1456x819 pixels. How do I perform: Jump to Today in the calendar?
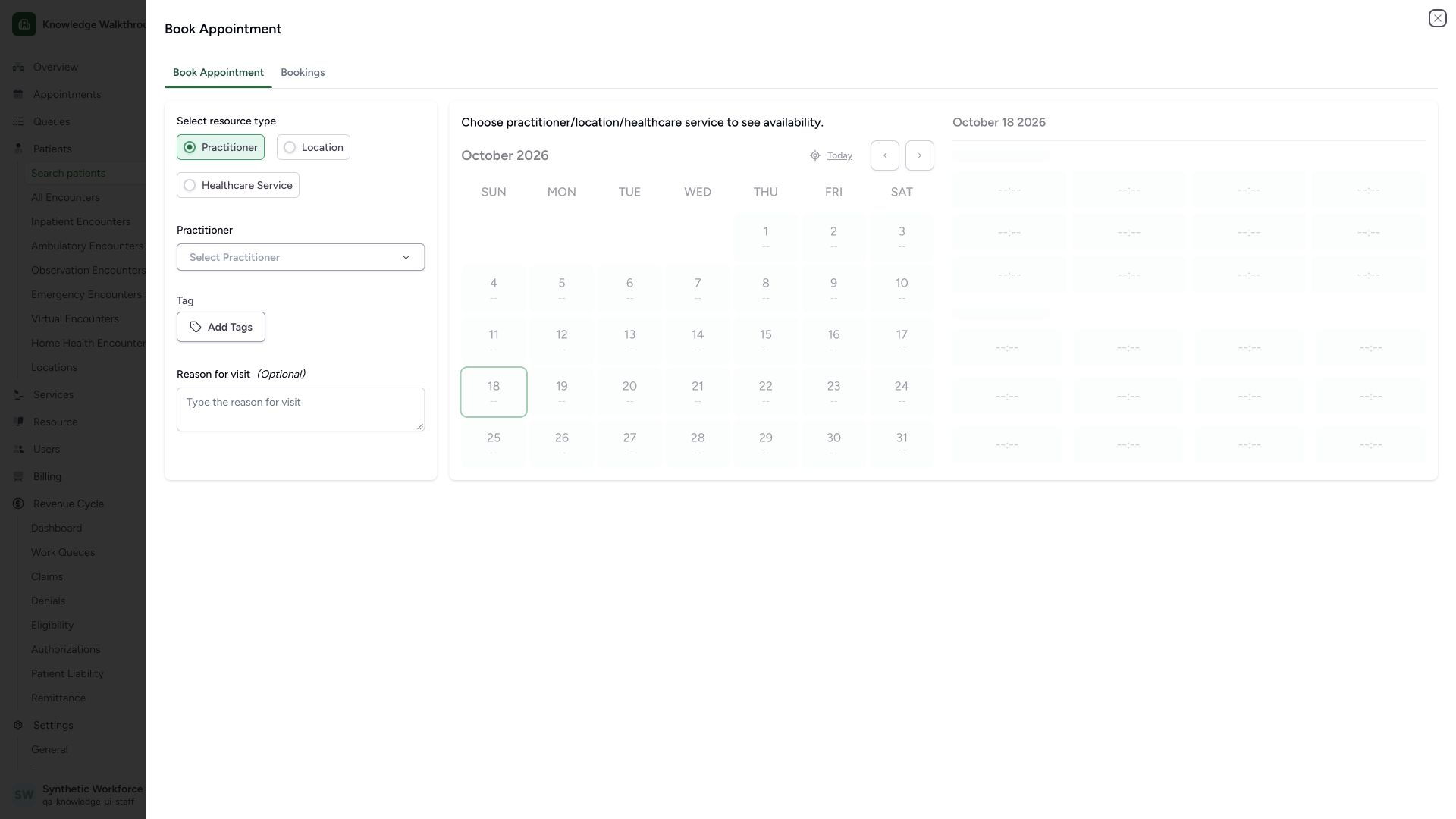tap(839, 155)
